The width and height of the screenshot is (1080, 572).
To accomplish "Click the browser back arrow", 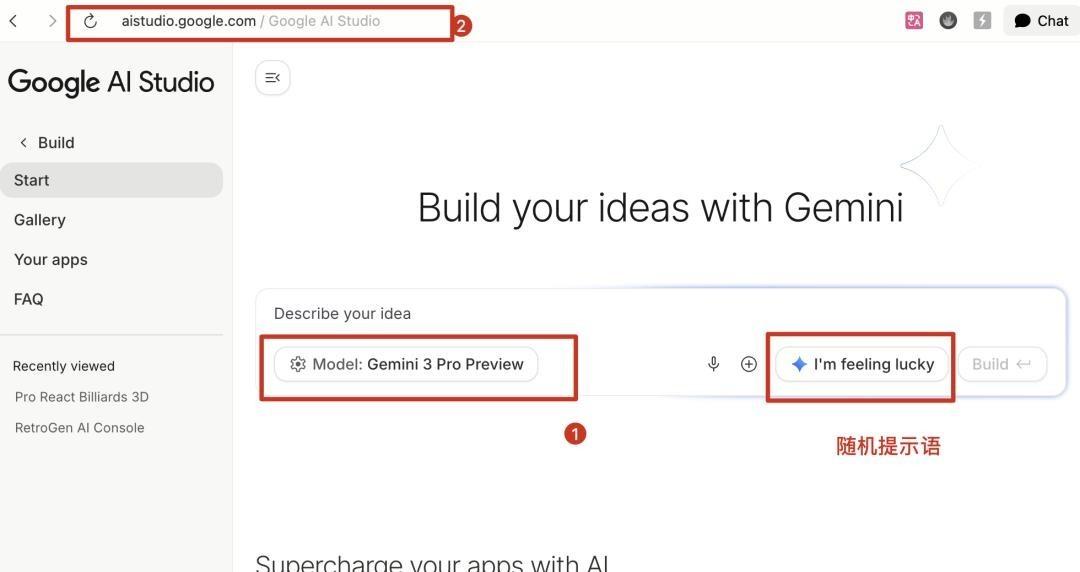I will click(14, 21).
